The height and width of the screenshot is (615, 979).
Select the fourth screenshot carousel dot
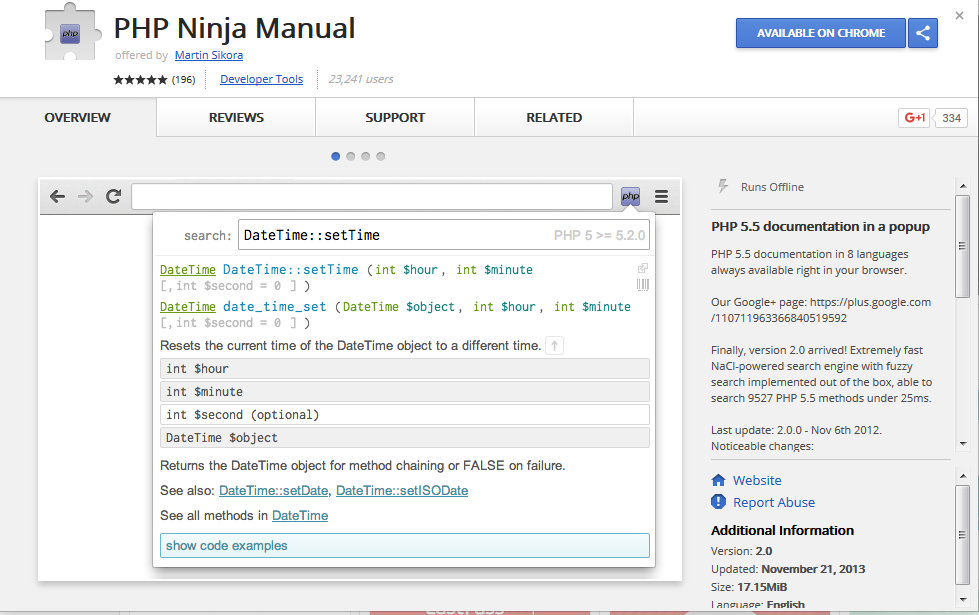tap(381, 156)
